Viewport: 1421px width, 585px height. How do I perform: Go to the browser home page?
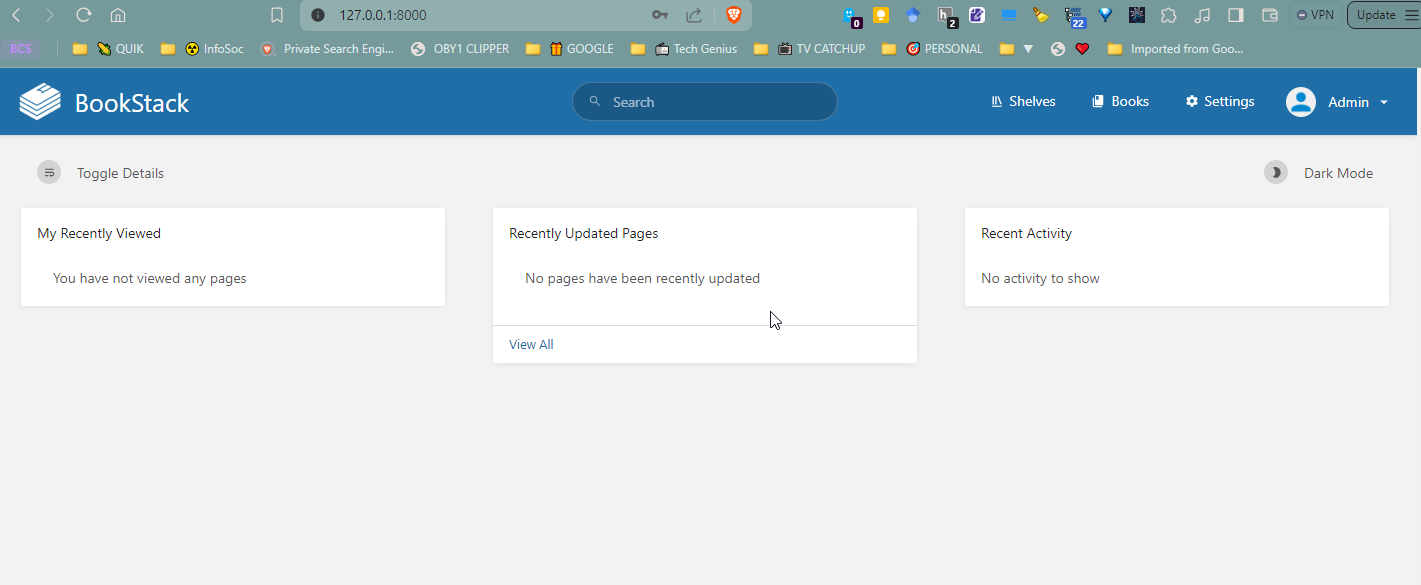pos(118,15)
